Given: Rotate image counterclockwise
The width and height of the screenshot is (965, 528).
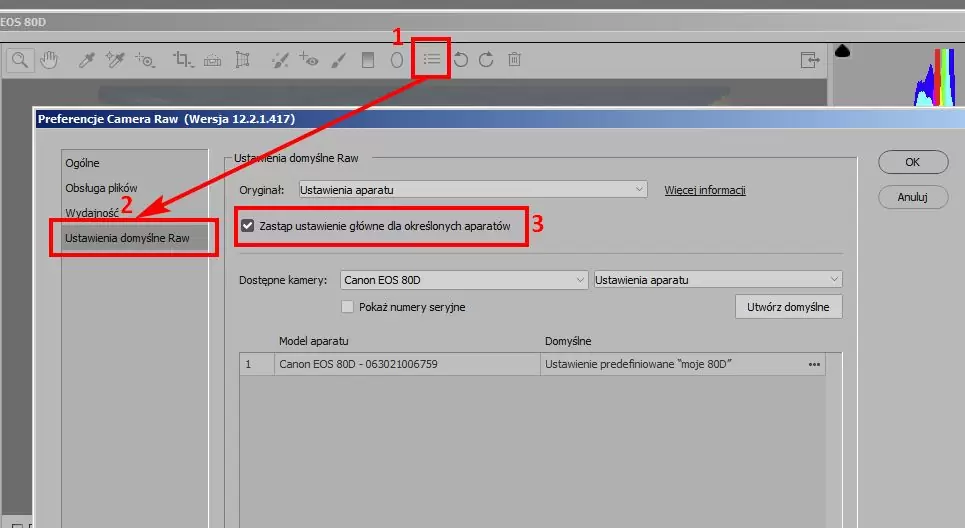Looking at the screenshot, I should 461,60.
